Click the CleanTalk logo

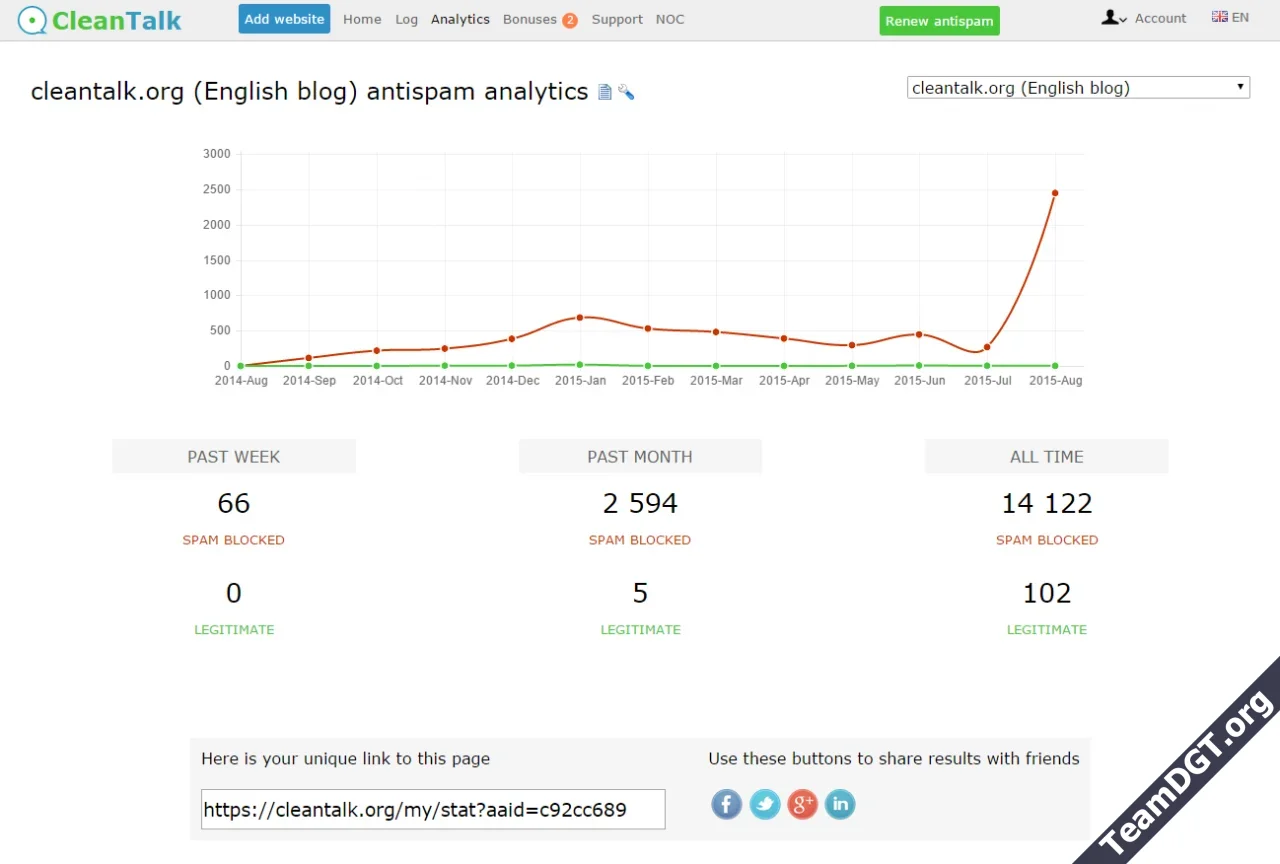pos(100,20)
